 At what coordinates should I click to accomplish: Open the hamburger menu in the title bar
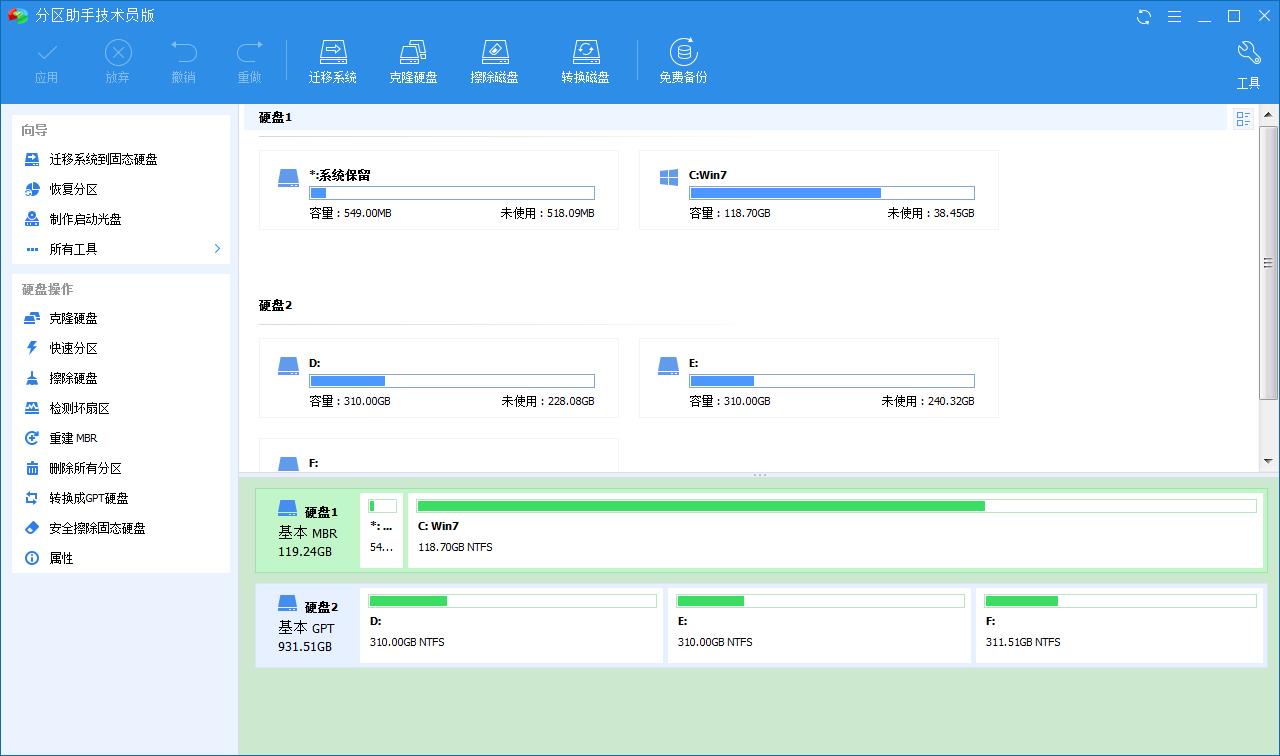point(1175,16)
